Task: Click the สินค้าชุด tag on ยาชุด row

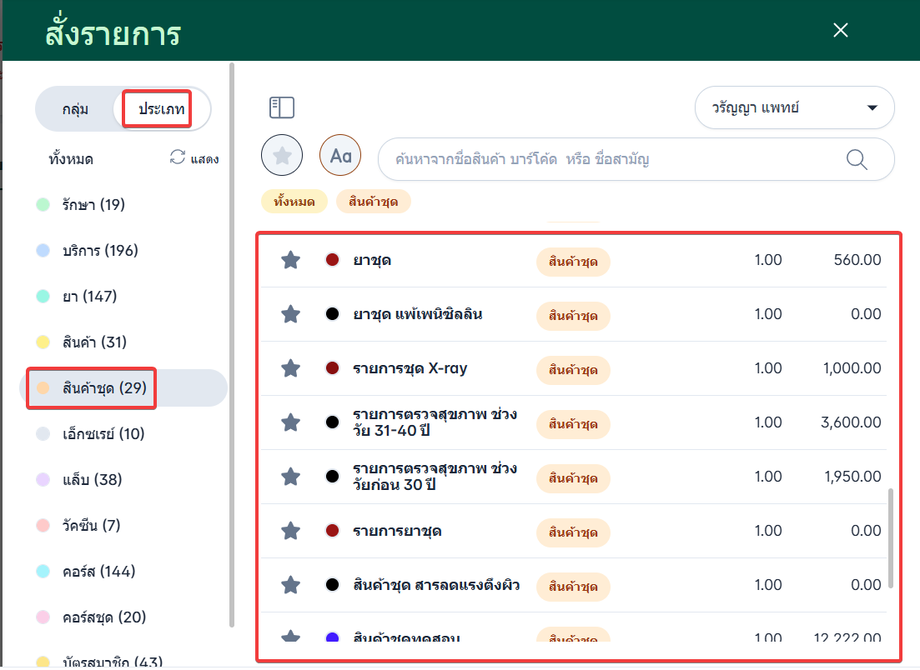Action: [x=573, y=262]
